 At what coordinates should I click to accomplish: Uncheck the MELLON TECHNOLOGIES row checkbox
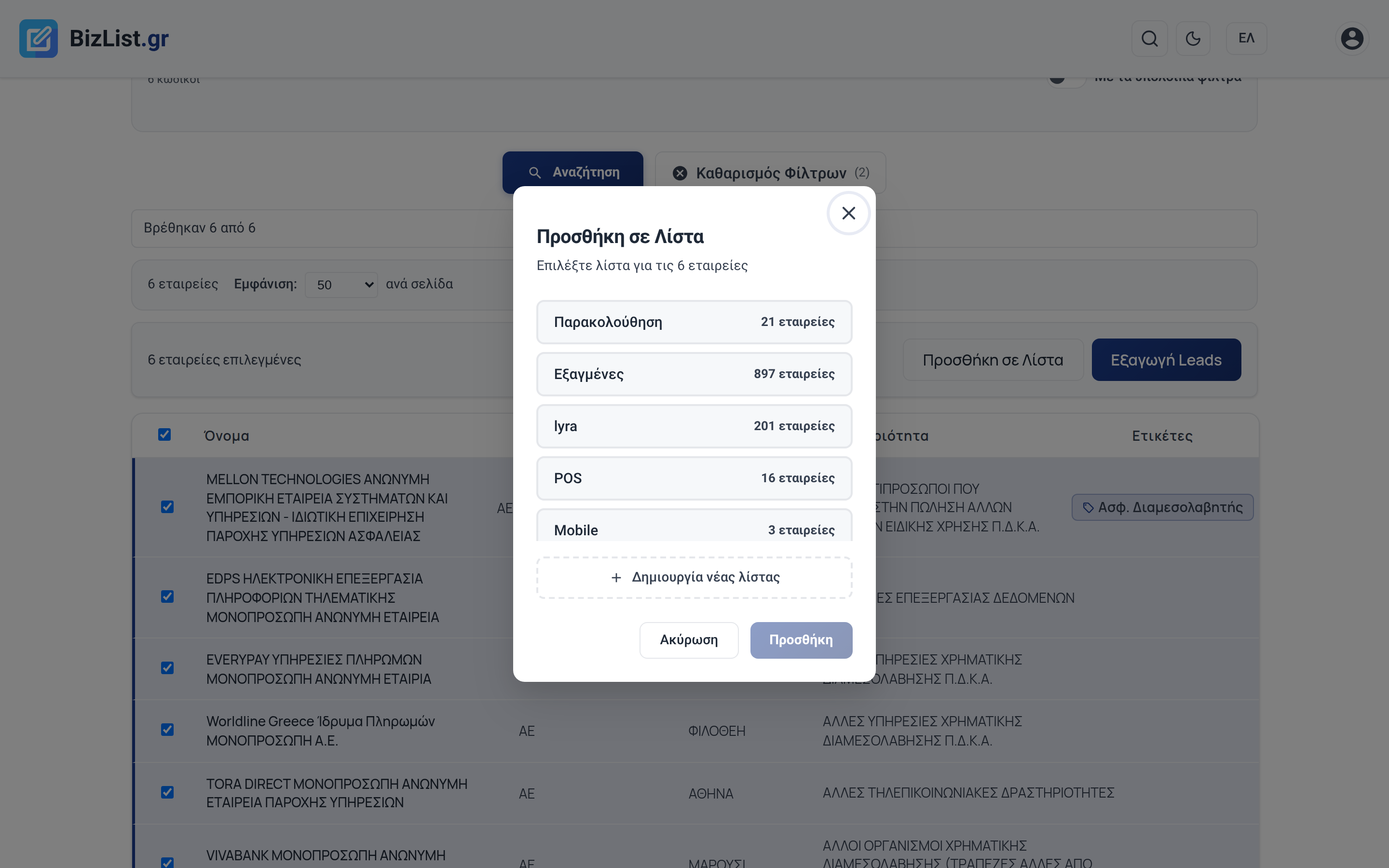pyautogui.click(x=168, y=507)
